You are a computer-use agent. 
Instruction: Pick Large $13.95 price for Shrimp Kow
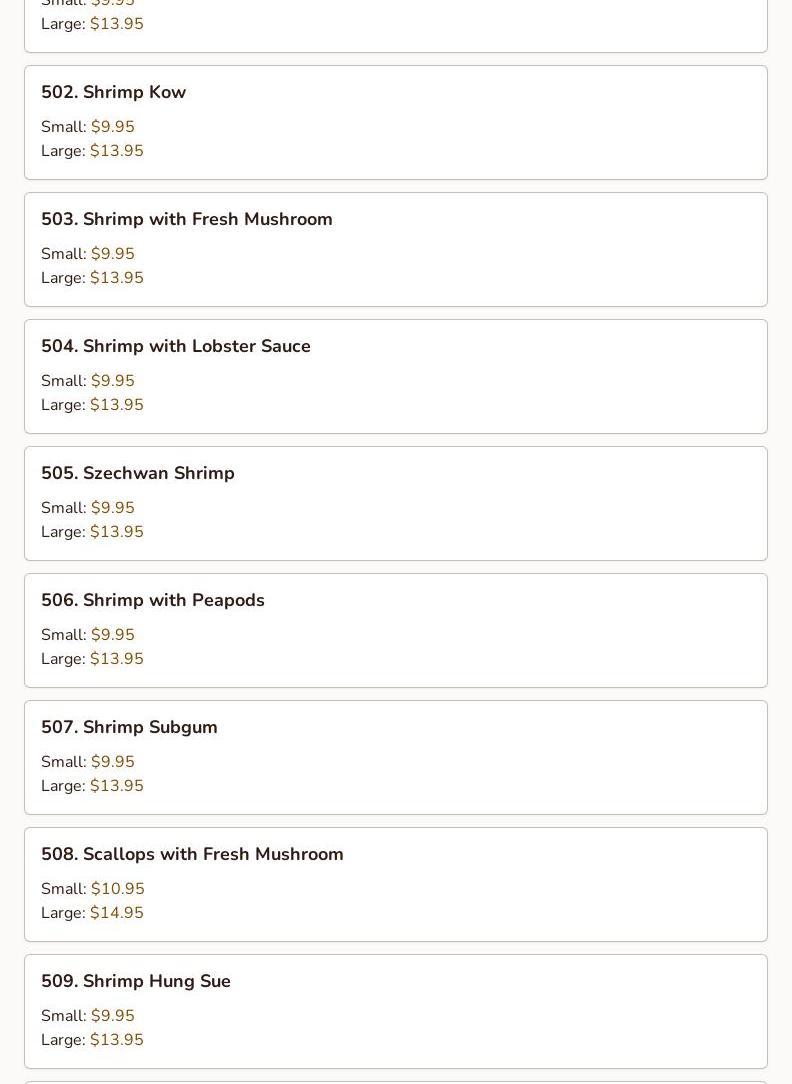[116, 151]
